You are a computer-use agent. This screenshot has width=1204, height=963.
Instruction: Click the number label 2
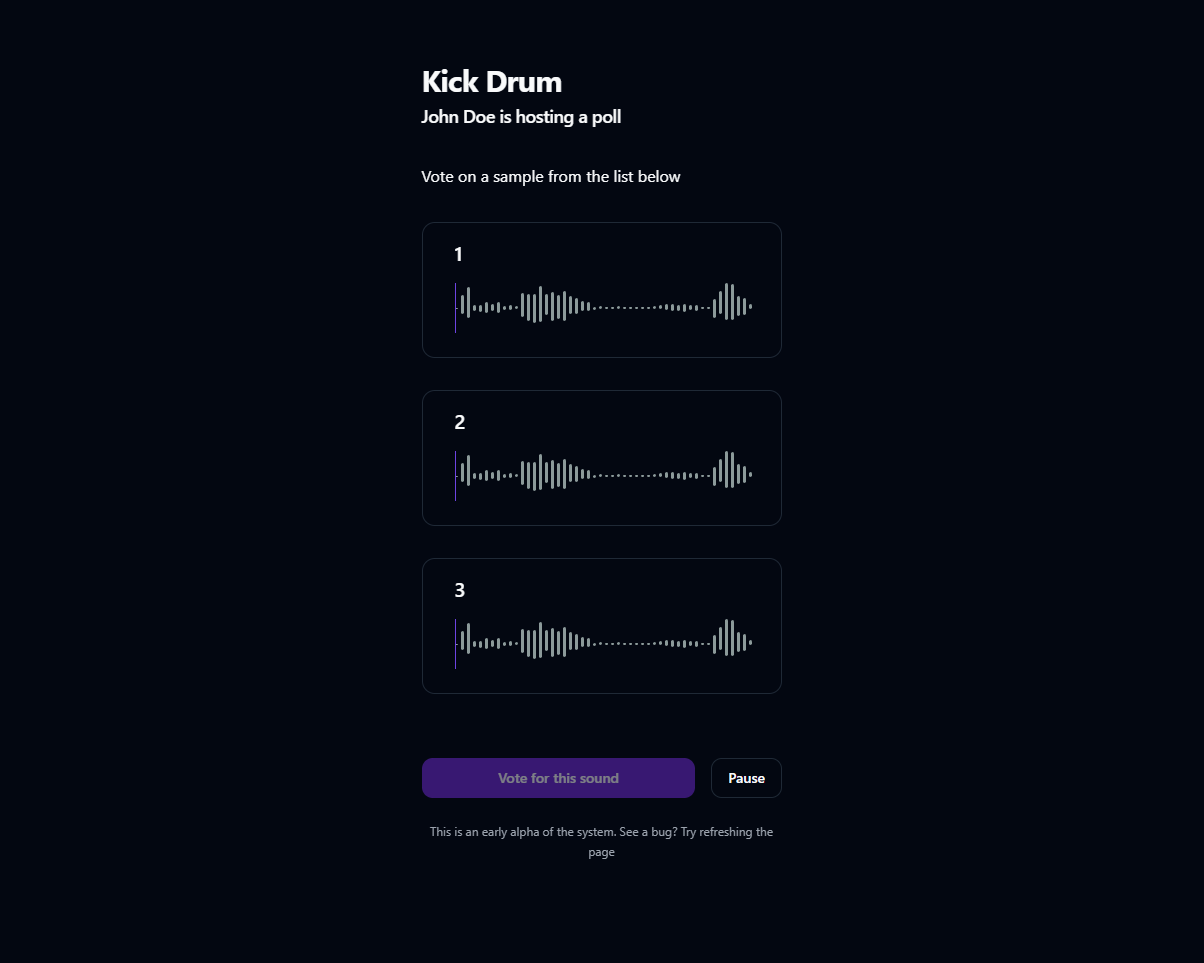459,422
